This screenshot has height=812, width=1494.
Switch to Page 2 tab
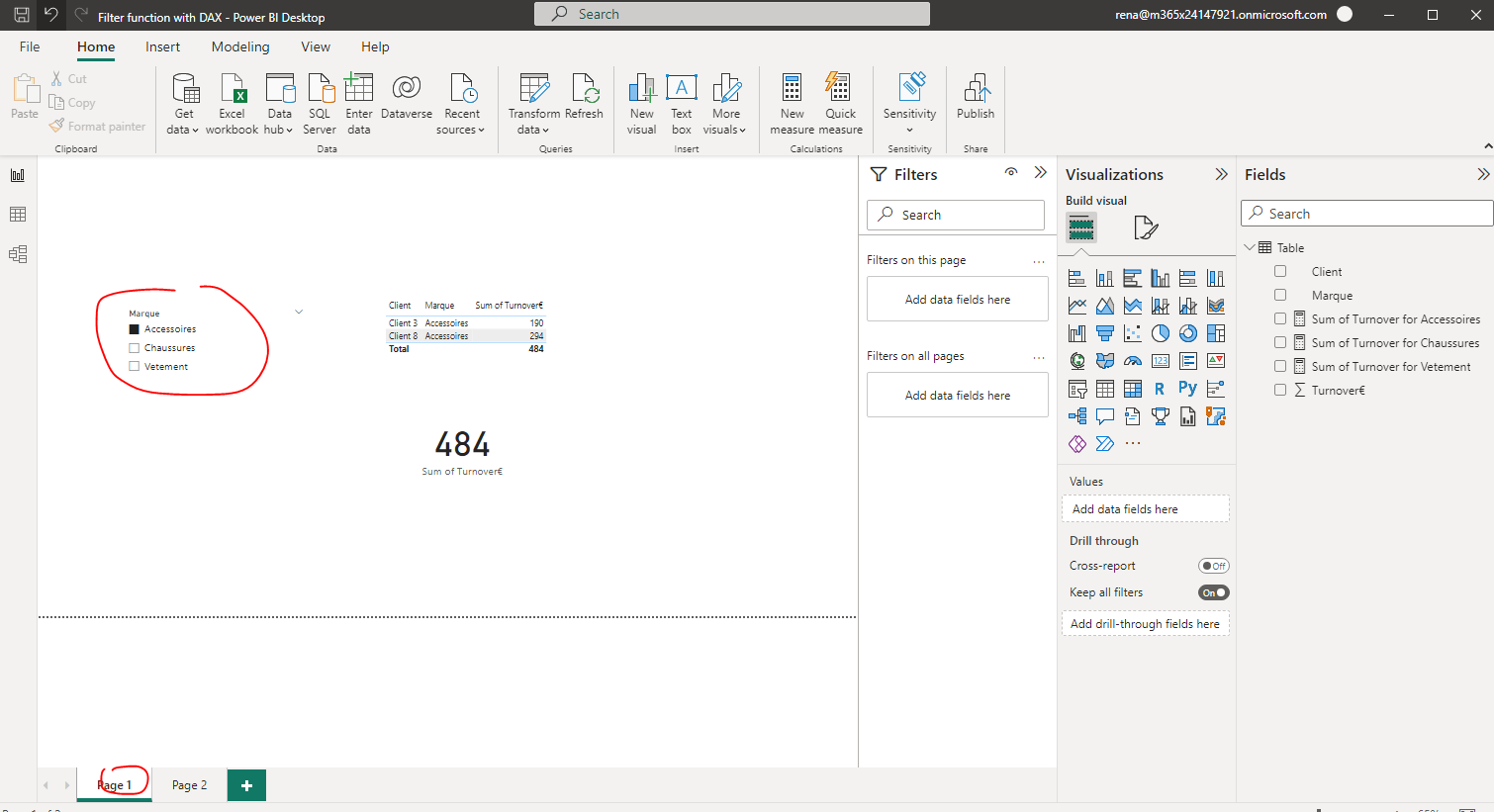[189, 785]
